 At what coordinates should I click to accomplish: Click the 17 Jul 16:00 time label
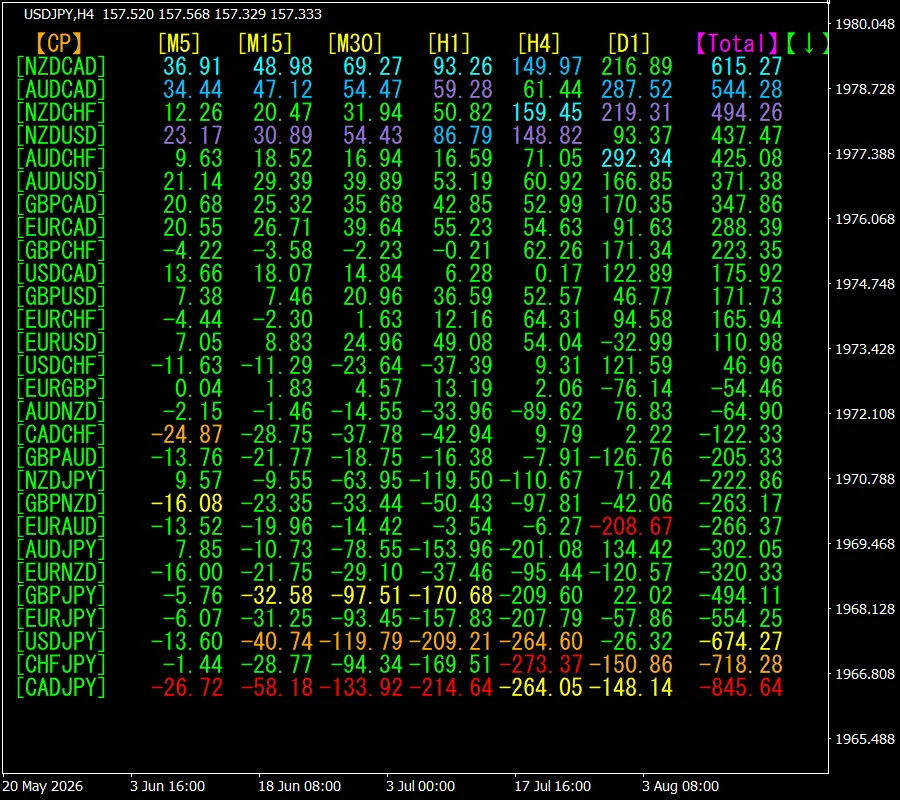(x=552, y=786)
